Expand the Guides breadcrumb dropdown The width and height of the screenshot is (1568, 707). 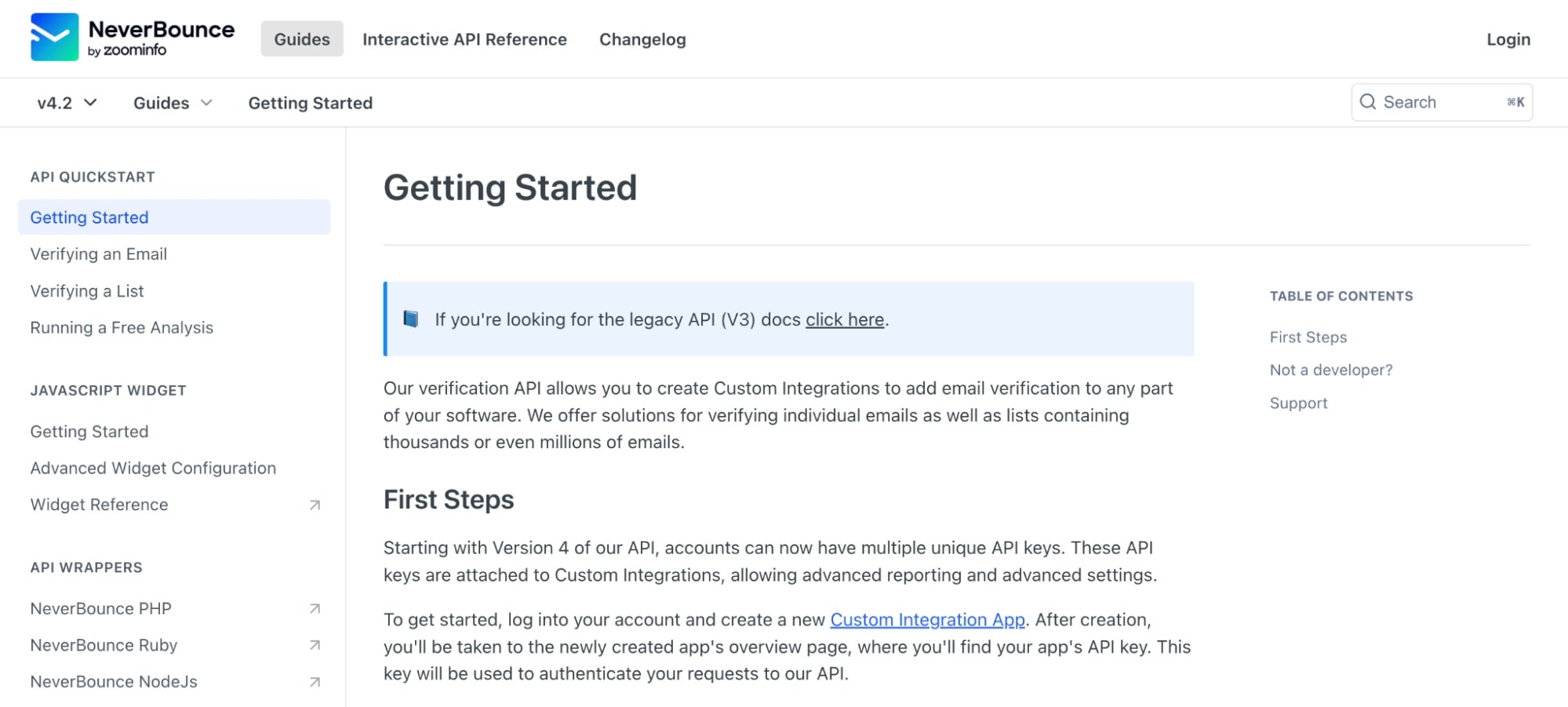coord(173,103)
